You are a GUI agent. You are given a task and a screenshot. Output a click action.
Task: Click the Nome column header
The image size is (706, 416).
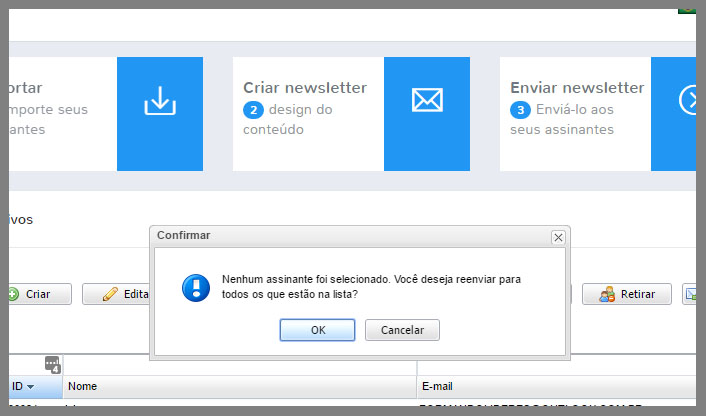tap(240, 386)
